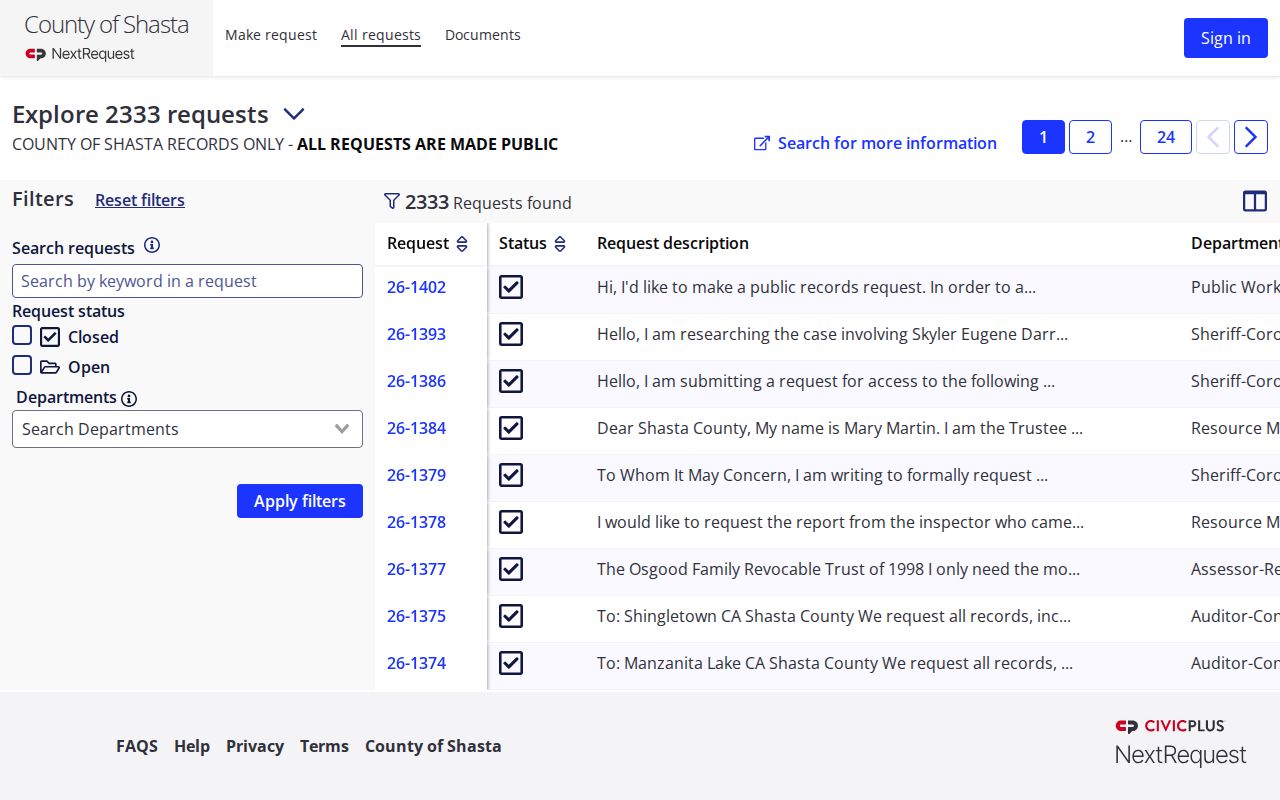
Task: Click the Request description column header
Action: [x=673, y=243]
